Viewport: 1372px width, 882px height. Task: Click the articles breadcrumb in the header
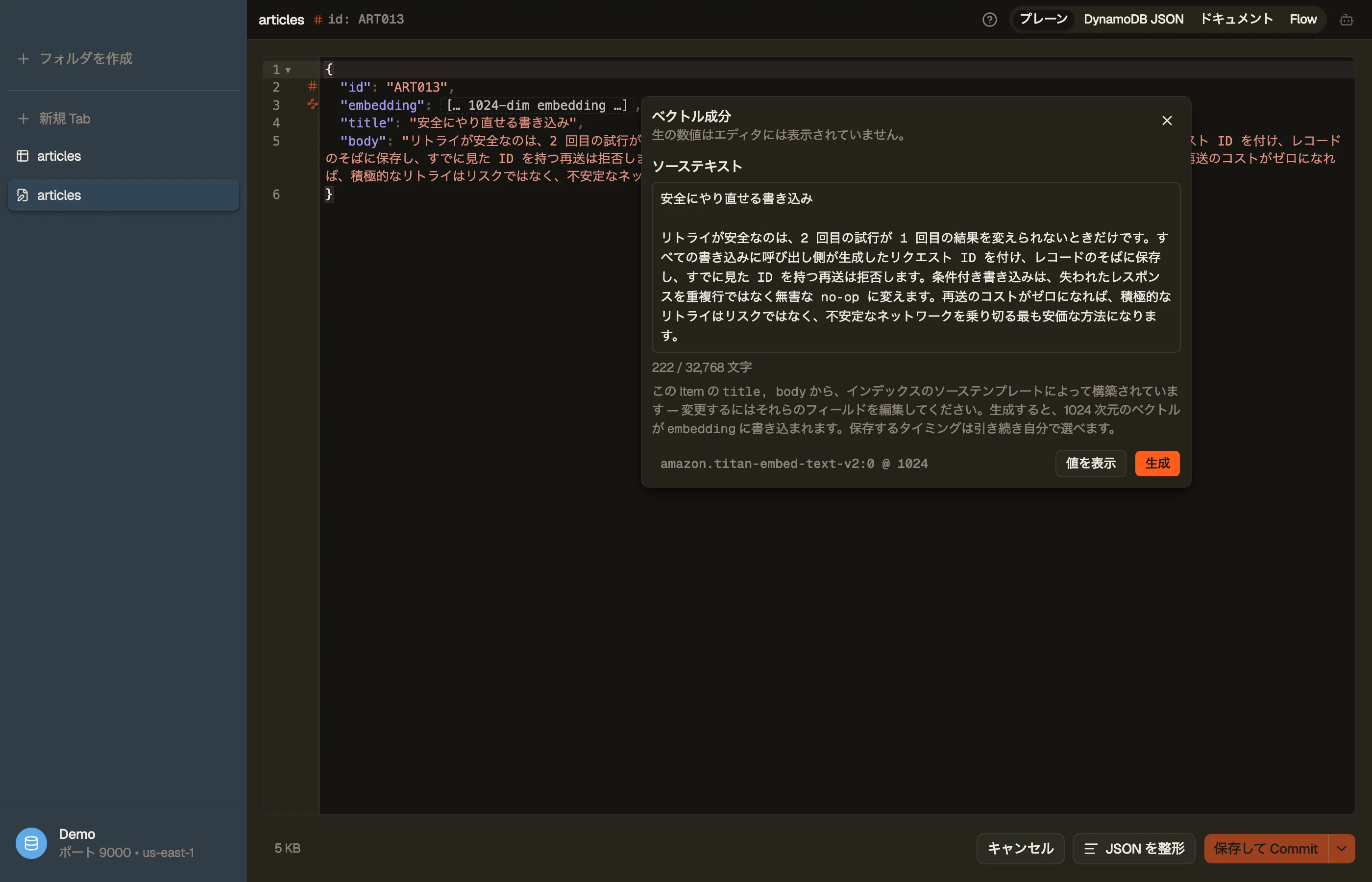pos(281,20)
